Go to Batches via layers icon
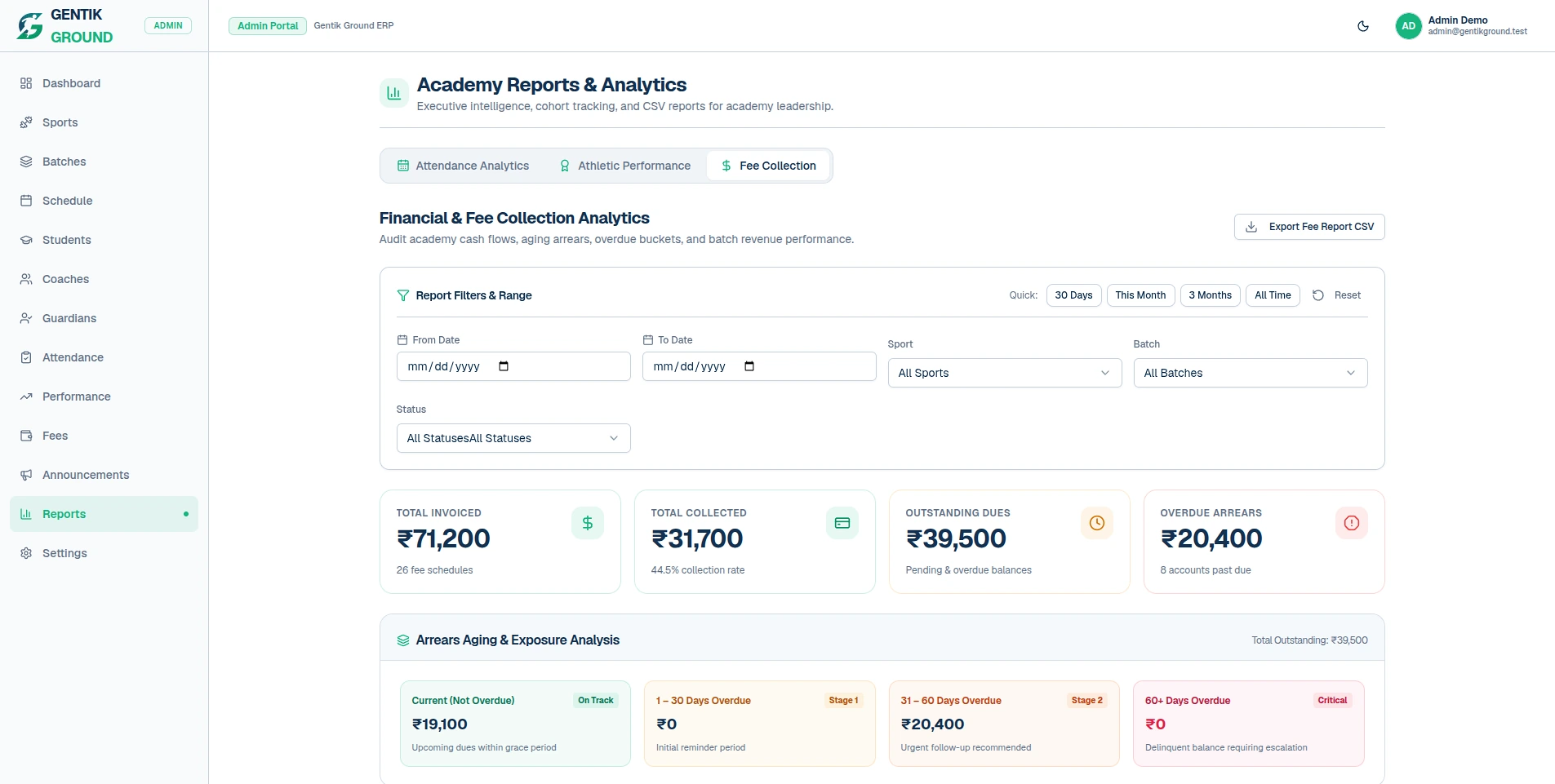 click(x=26, y=162)
